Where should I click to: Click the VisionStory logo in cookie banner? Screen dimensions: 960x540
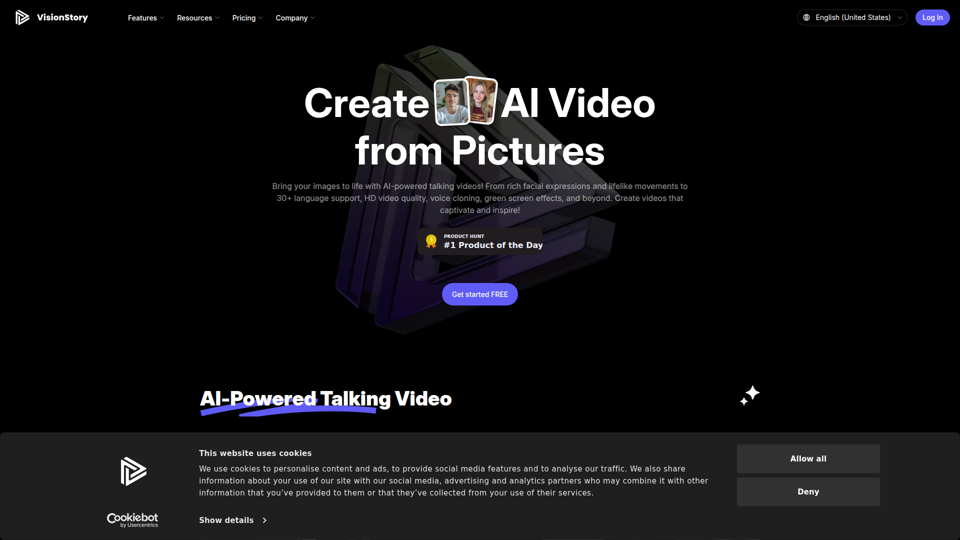coord(133,471)
